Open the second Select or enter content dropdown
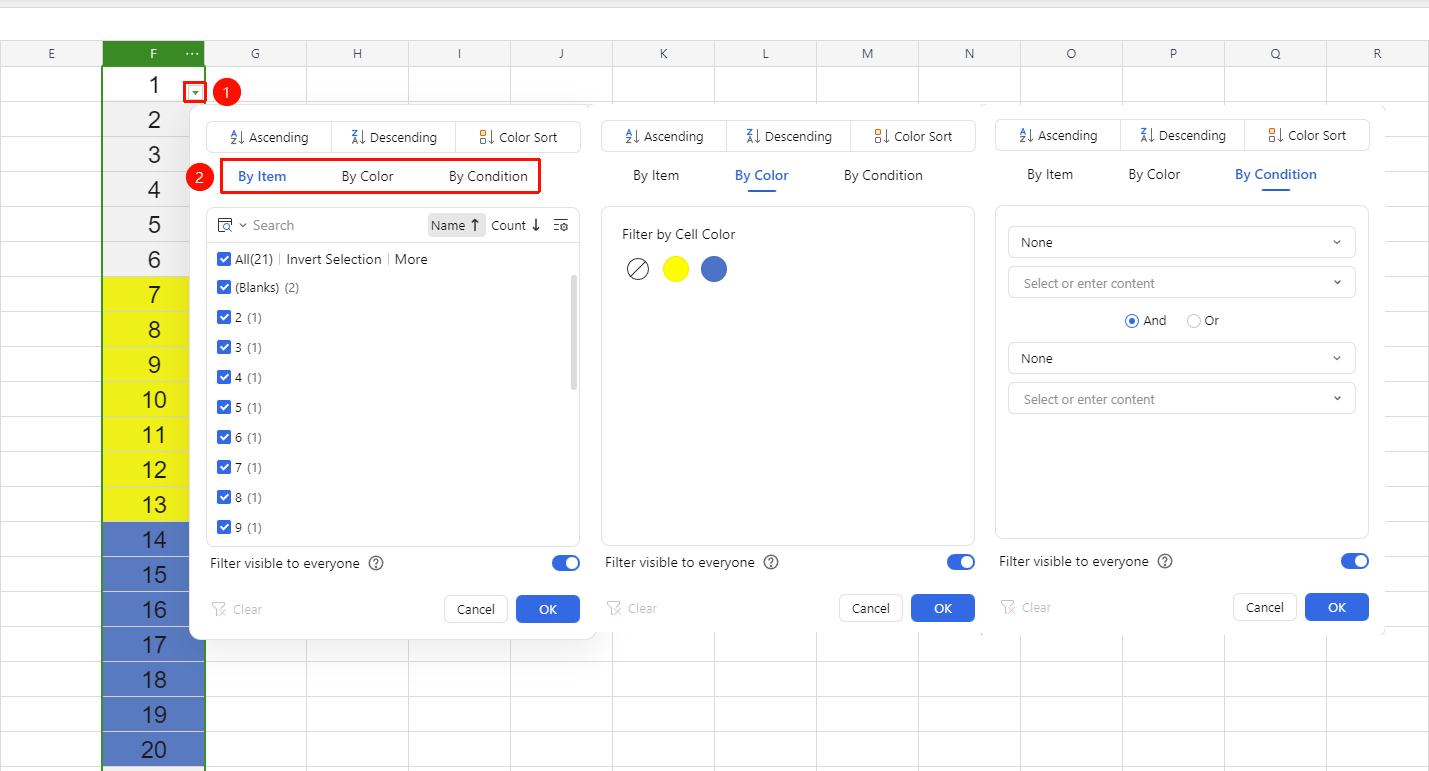The height and width of the screenshot is (771, 1429). pyautogui.click(x=1182, y=399)
